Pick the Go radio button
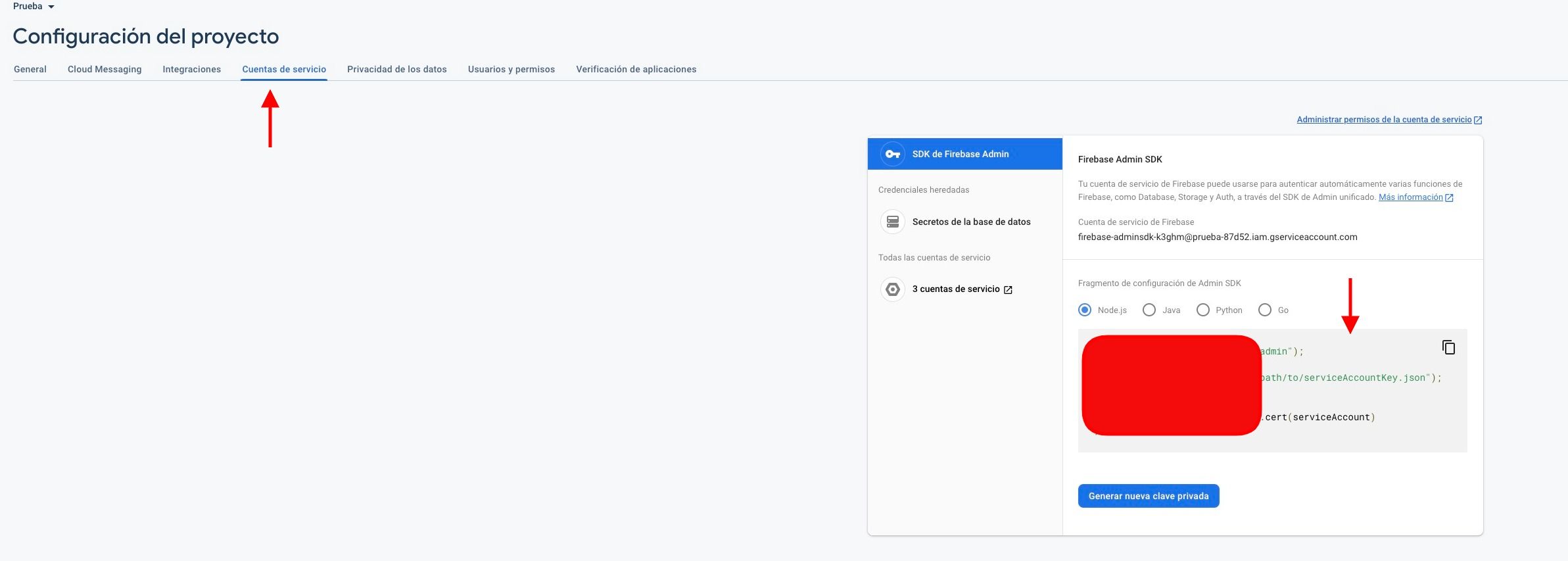Viewport: 1568px width, 561px height. click(1265, 310)
